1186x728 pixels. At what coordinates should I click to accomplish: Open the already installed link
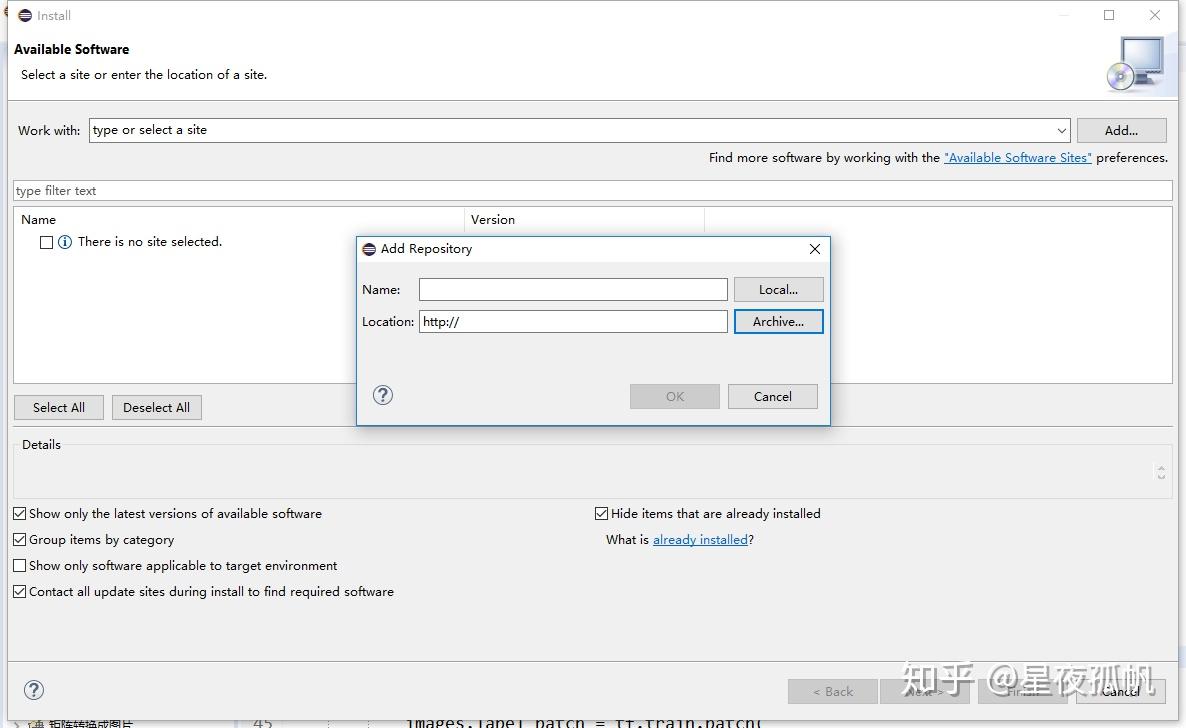[x=700, y=540]
